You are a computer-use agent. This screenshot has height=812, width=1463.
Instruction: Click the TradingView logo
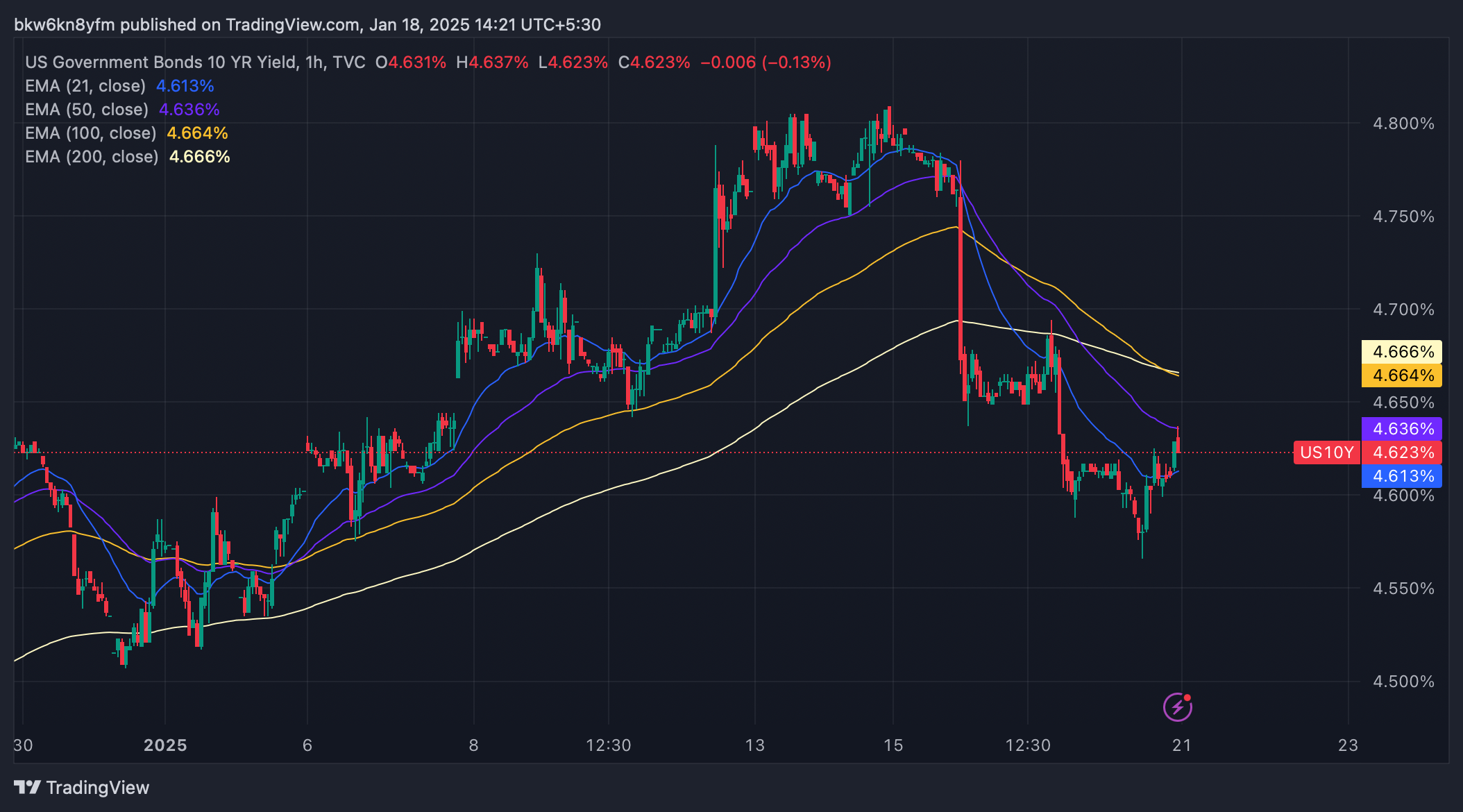click(82, 788)
